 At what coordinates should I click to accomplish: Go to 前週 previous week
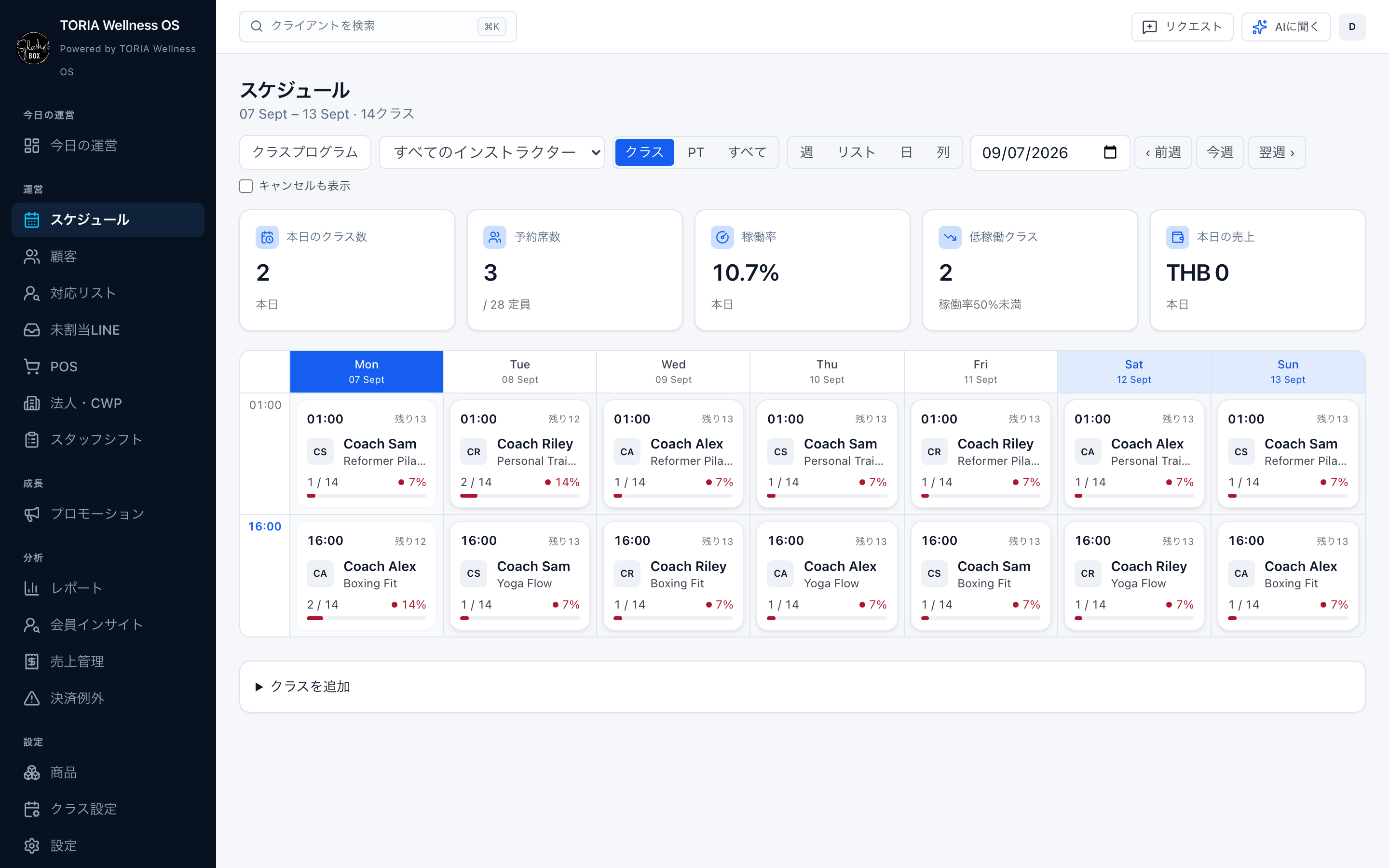(1163, 152)
